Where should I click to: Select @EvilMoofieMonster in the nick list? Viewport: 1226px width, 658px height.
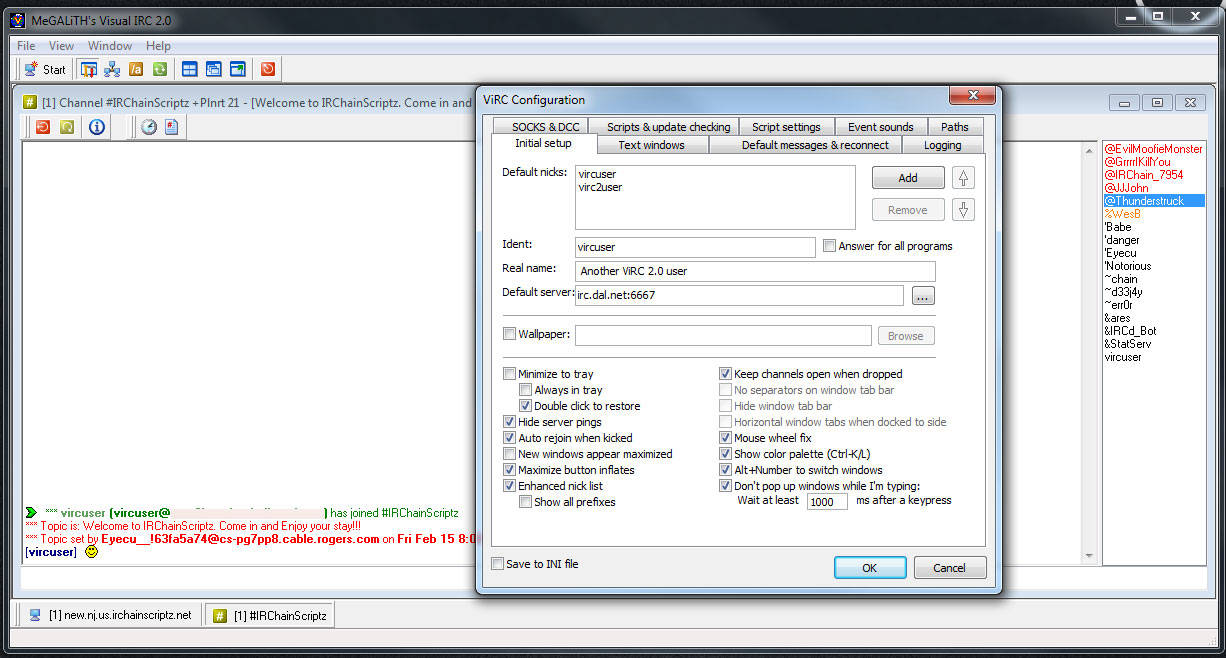(1153, 149)
